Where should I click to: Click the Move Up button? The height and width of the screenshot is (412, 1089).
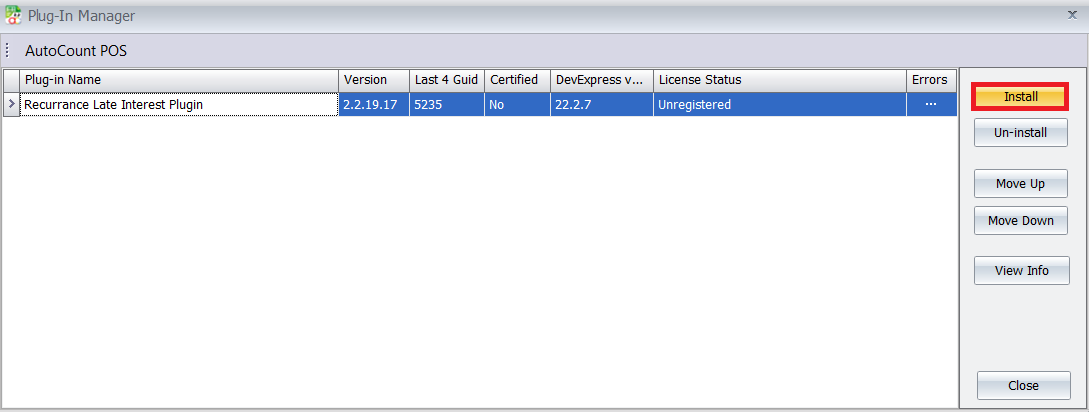[1020, 184]
